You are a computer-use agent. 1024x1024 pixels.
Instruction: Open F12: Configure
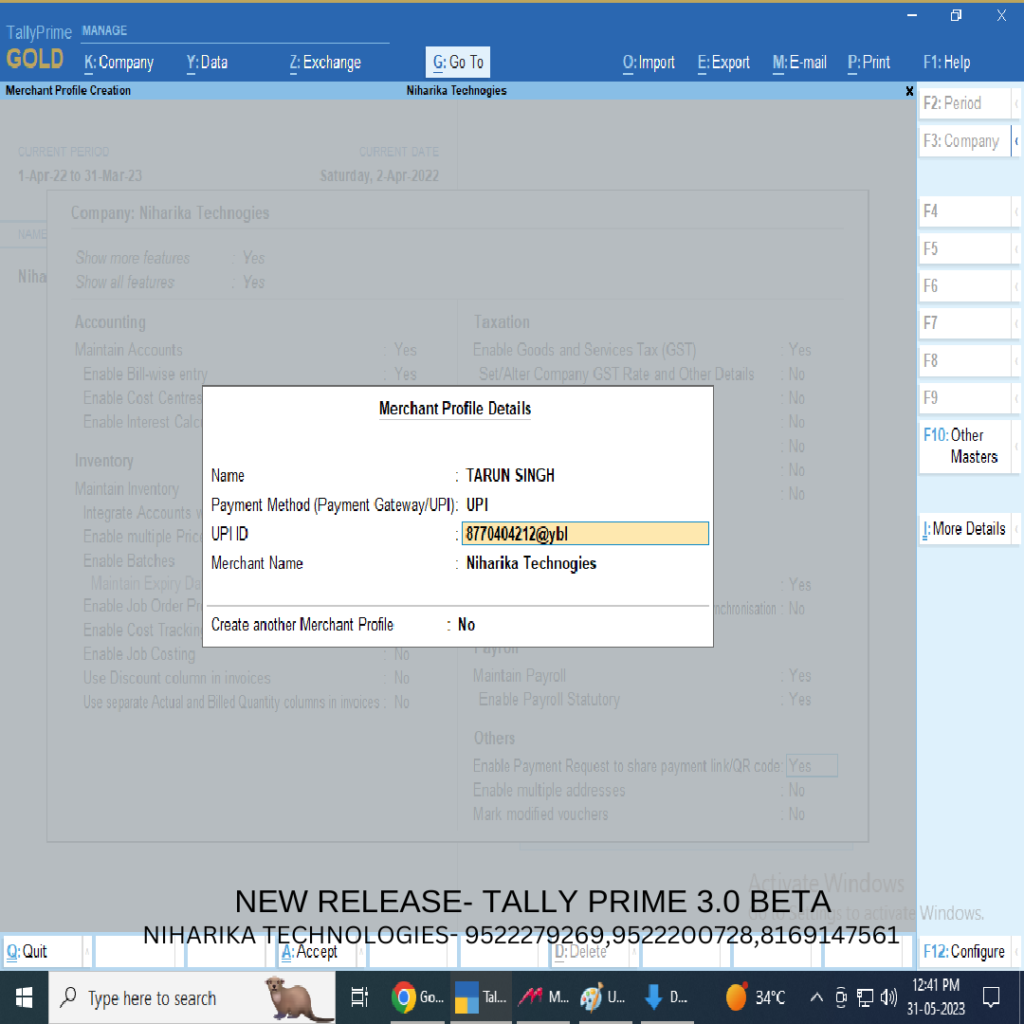pyautogui.click(x=964, y=952)
